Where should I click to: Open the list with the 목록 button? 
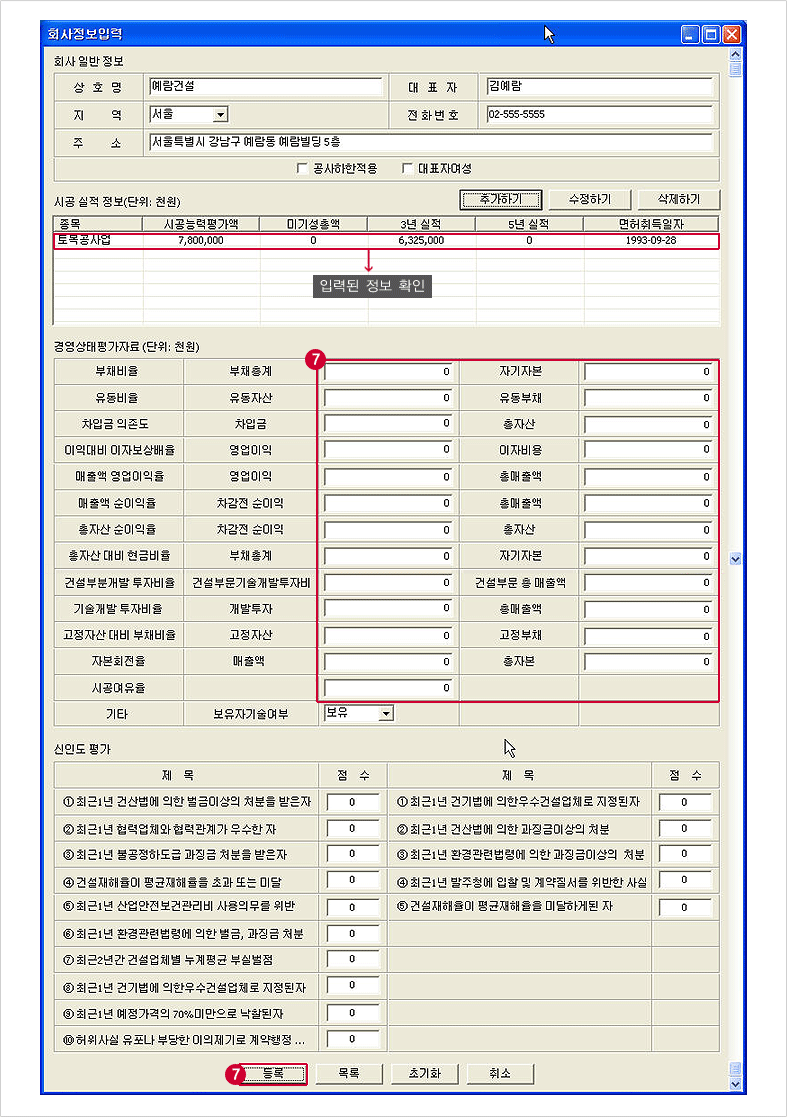coord(349,1074)
